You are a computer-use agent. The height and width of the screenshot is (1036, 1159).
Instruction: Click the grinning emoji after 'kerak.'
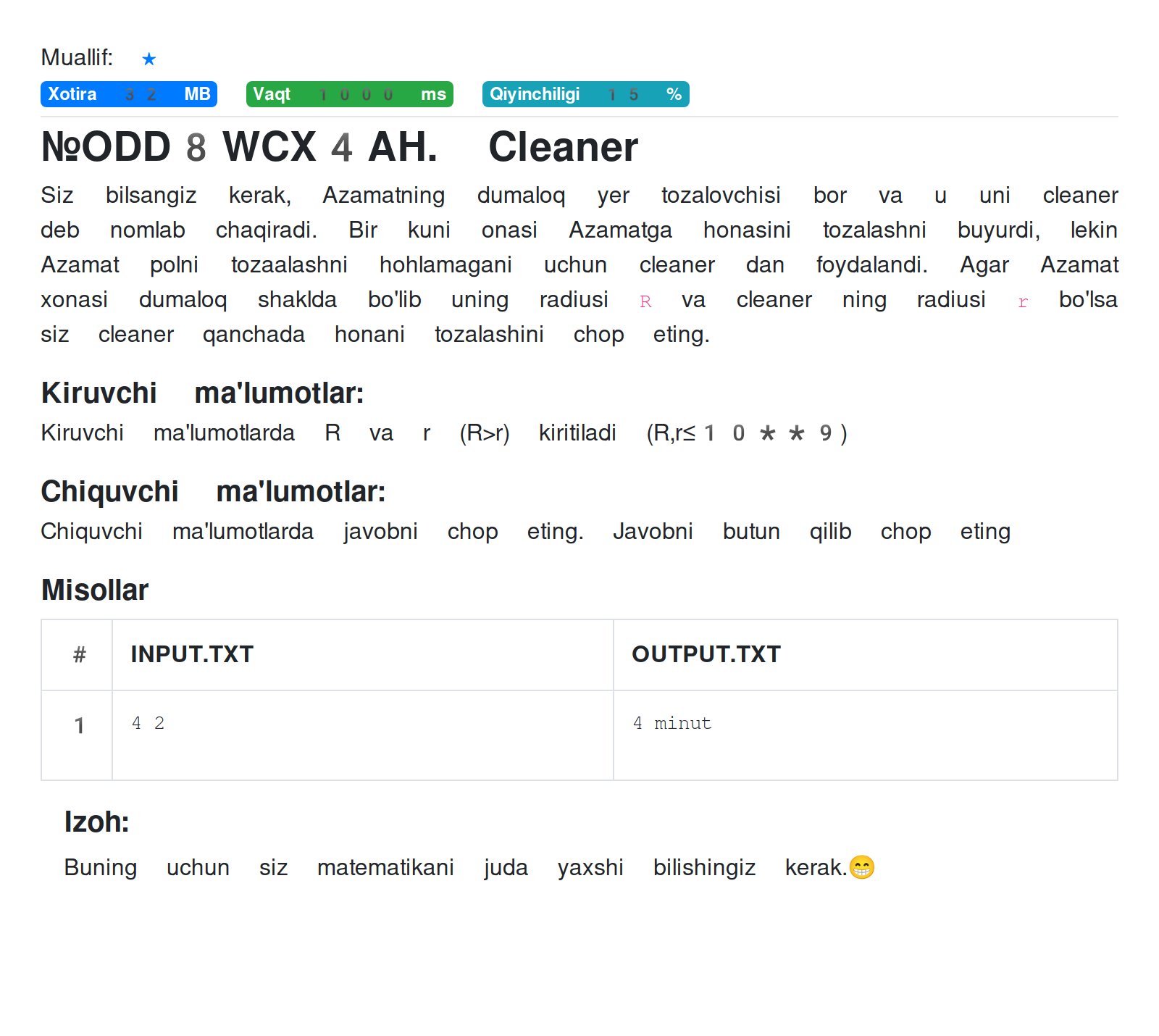(x=862, y=867)
